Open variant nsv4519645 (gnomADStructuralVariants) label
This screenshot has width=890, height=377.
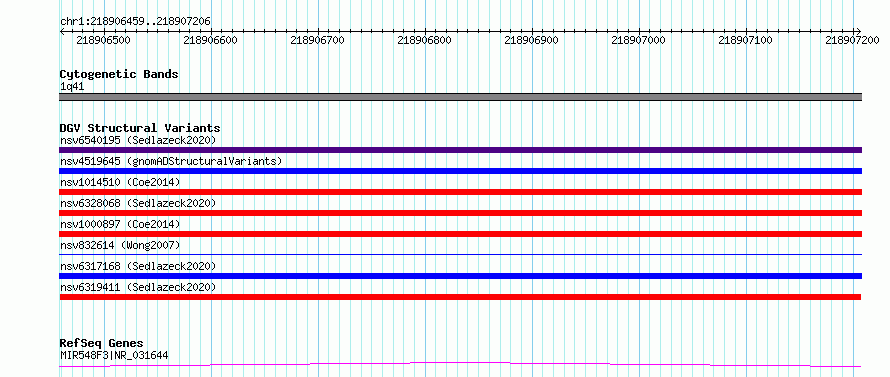point(171,161)
